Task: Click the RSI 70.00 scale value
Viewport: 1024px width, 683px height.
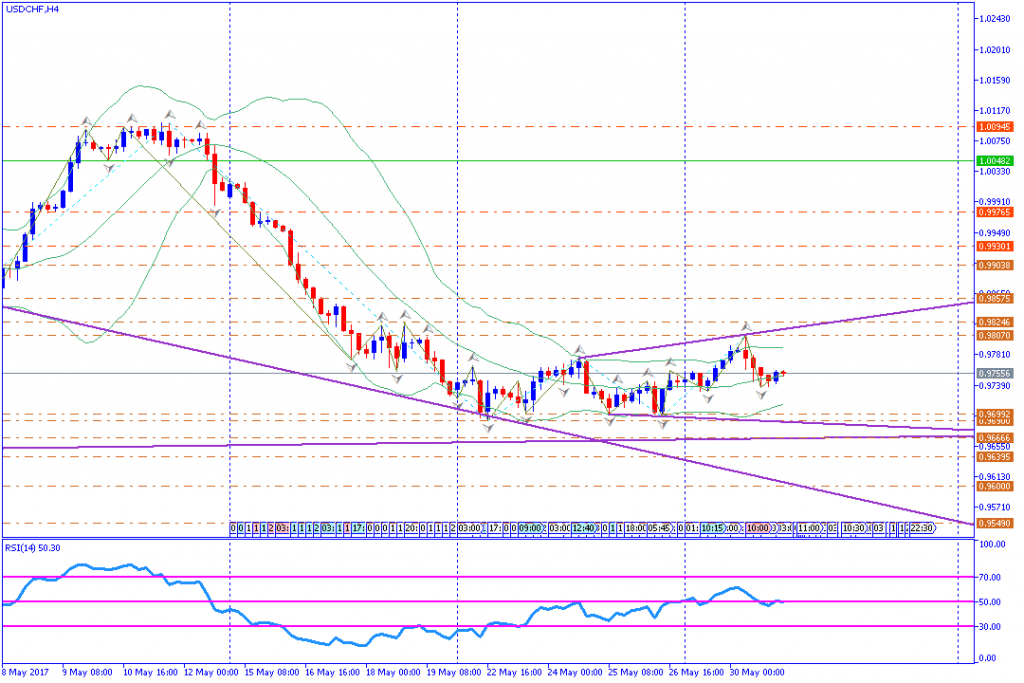Action: click(992, 577)
